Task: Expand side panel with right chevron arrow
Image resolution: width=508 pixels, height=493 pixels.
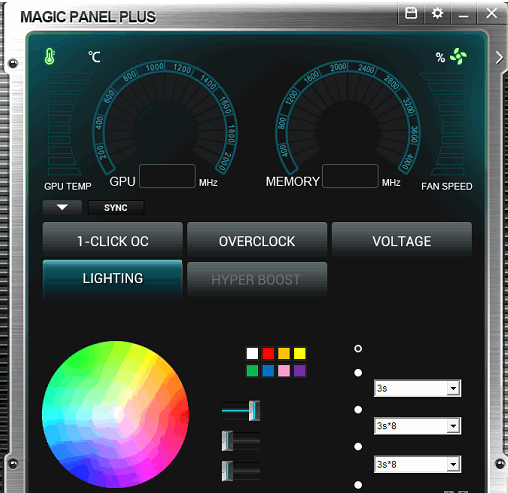Action: point(499,58)
